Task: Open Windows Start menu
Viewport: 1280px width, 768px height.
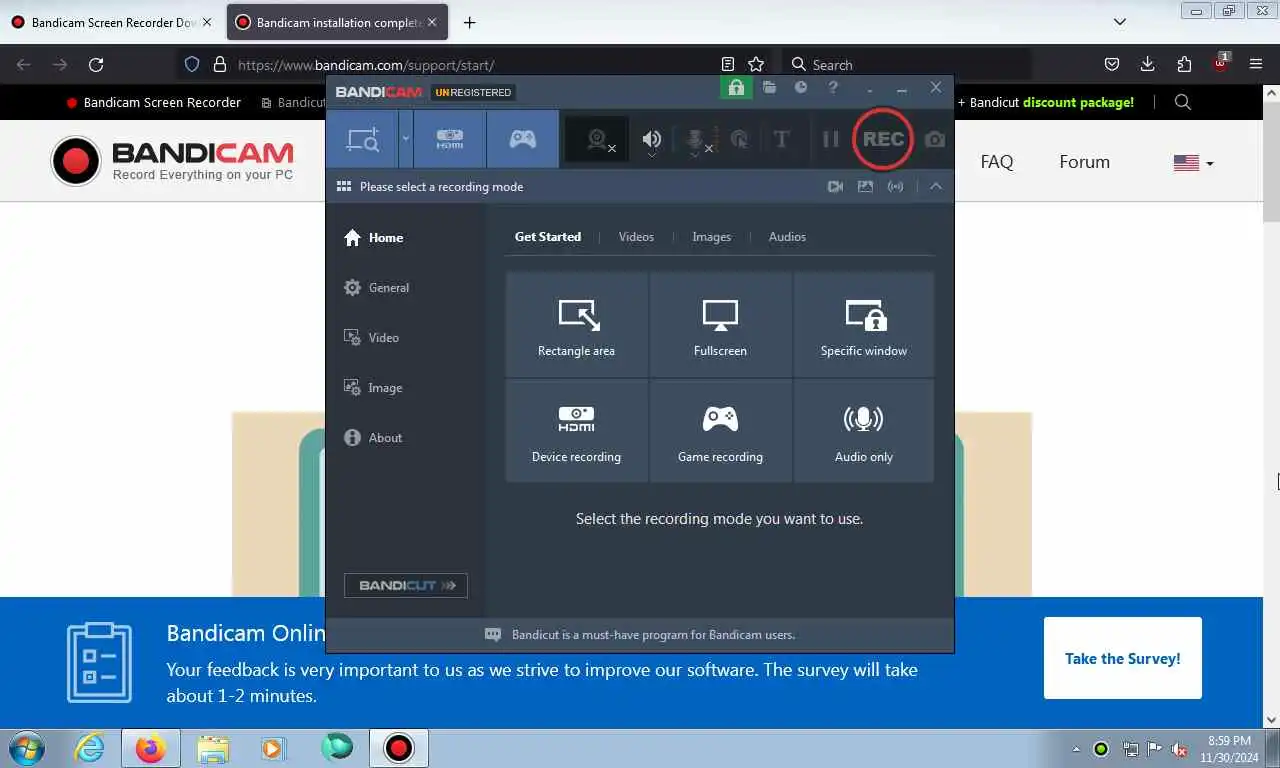Action: (26, 748)
